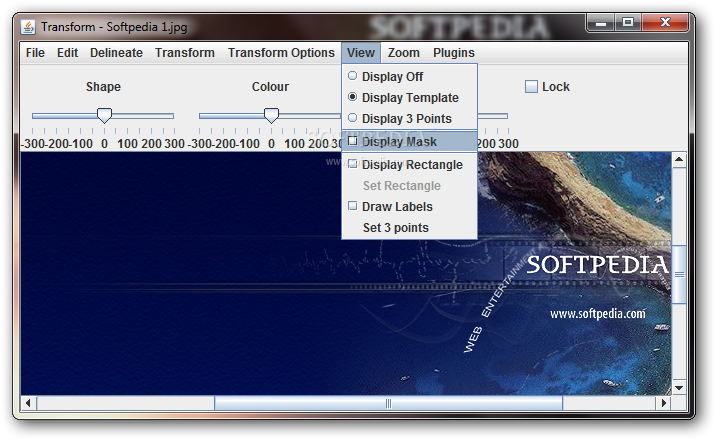Open the Plugins menu
The image size is (716, 440).
[454, 53]
